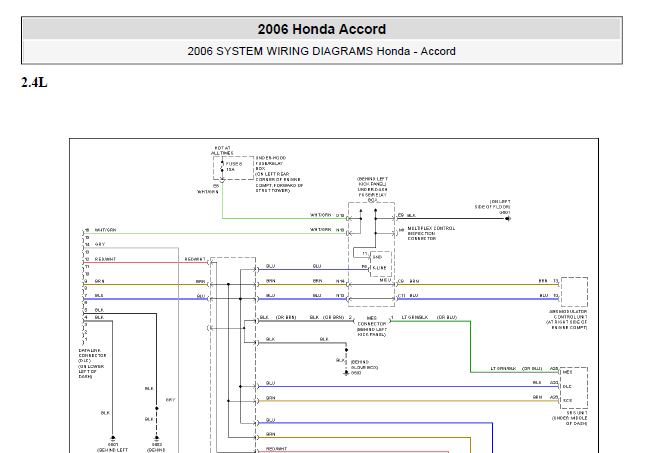Click the "HOT AT ALL TIMES" label
648x453 pixels.
pos(222,150)
